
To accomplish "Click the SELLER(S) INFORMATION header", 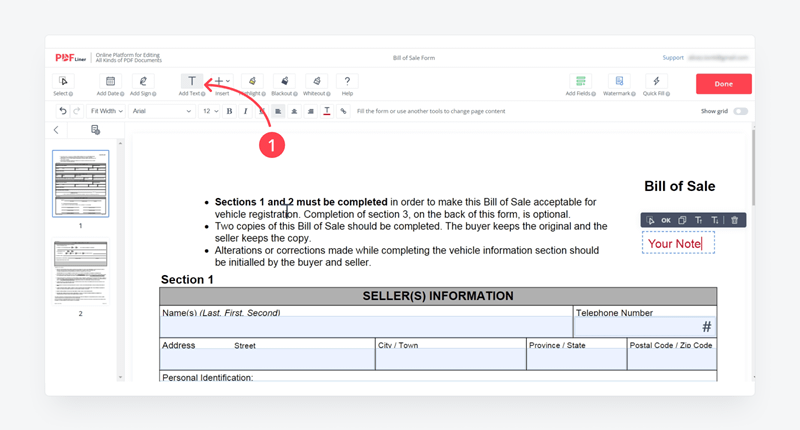I will click(438, 296).
